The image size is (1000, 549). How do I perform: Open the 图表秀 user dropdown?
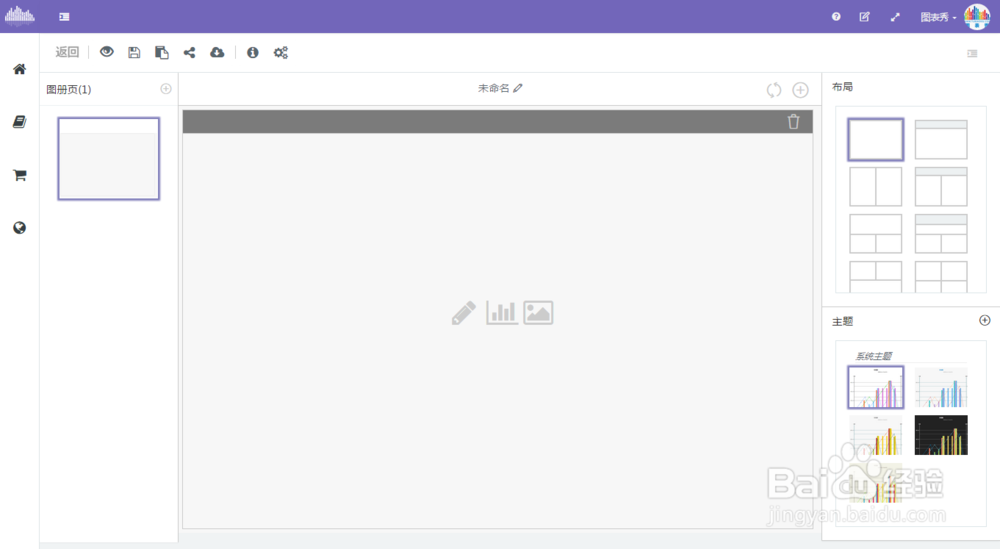click(x=938, y=17)
